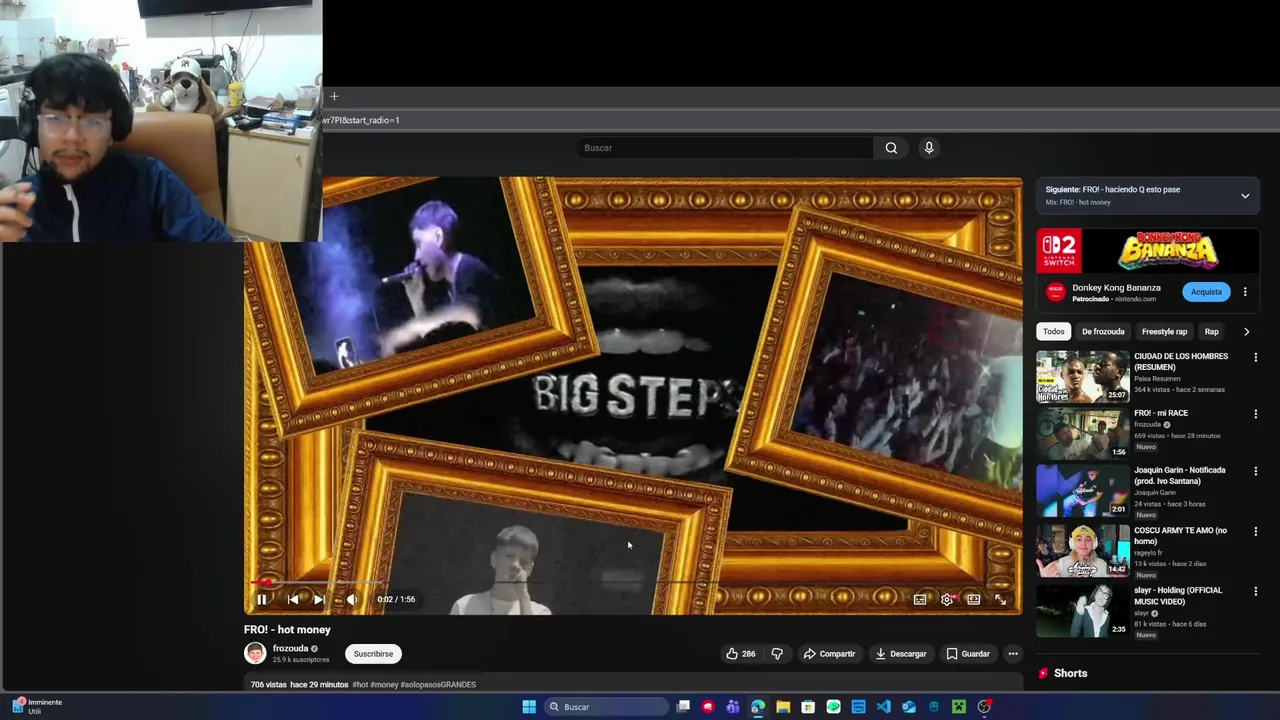Open Microsoft Store from the taskbar
Viewport: 1280px width, 720px height.
[808, 707]
